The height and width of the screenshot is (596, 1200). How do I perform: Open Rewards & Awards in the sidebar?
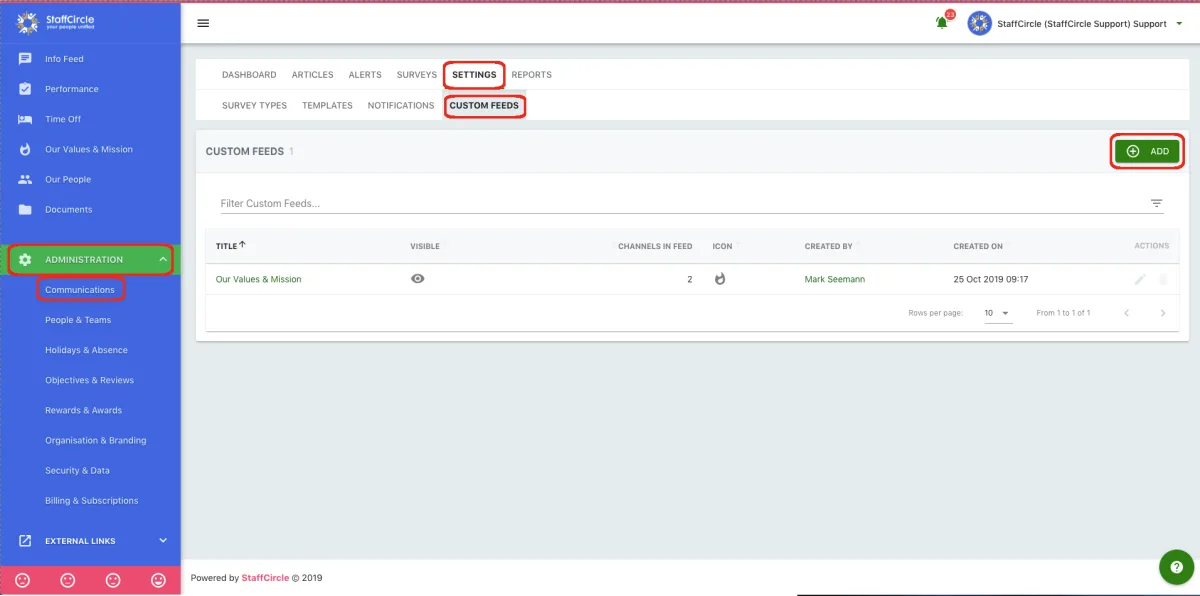point(83,410)
